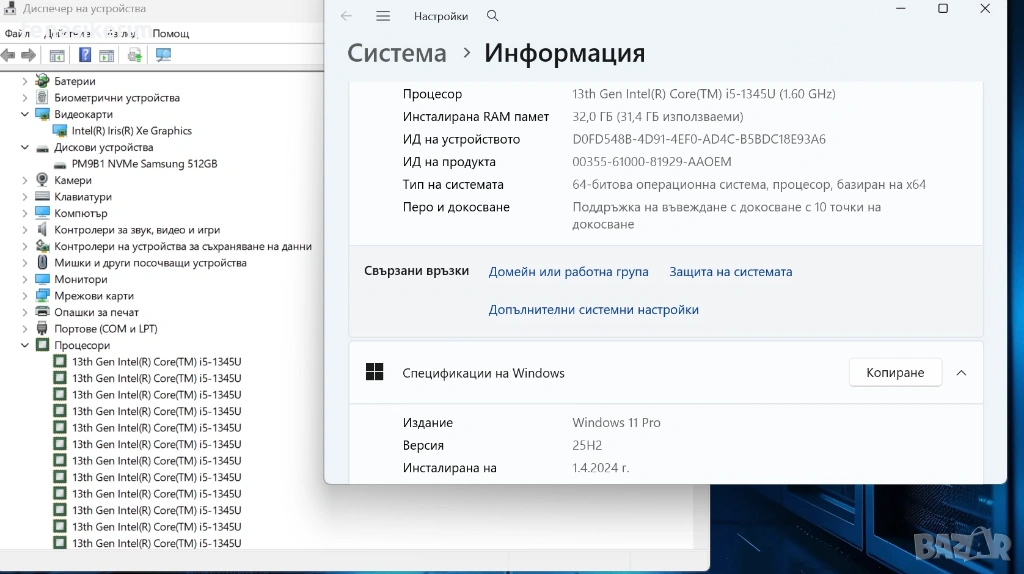The image size is (1024, 574).
Task: Click the Forward arrow in Device Manager toolbar
Action: coord(28,55)
